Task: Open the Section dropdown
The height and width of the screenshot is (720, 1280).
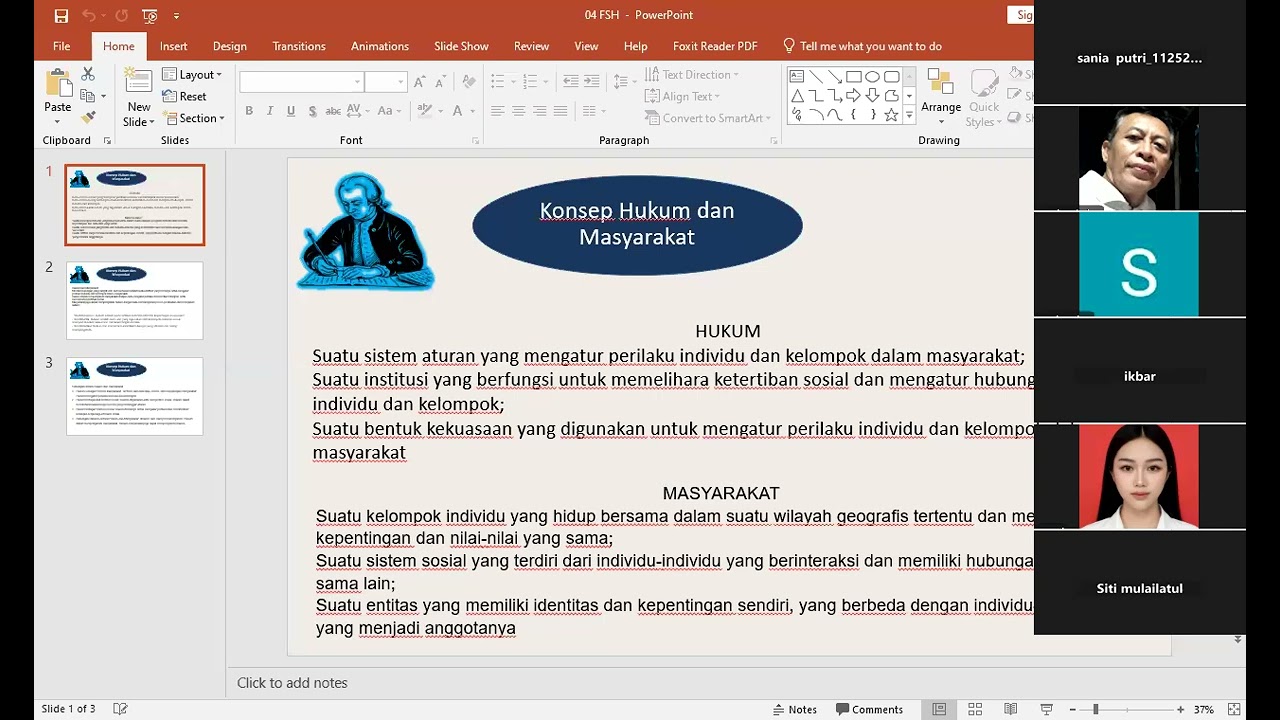Action: click(194, 118)
